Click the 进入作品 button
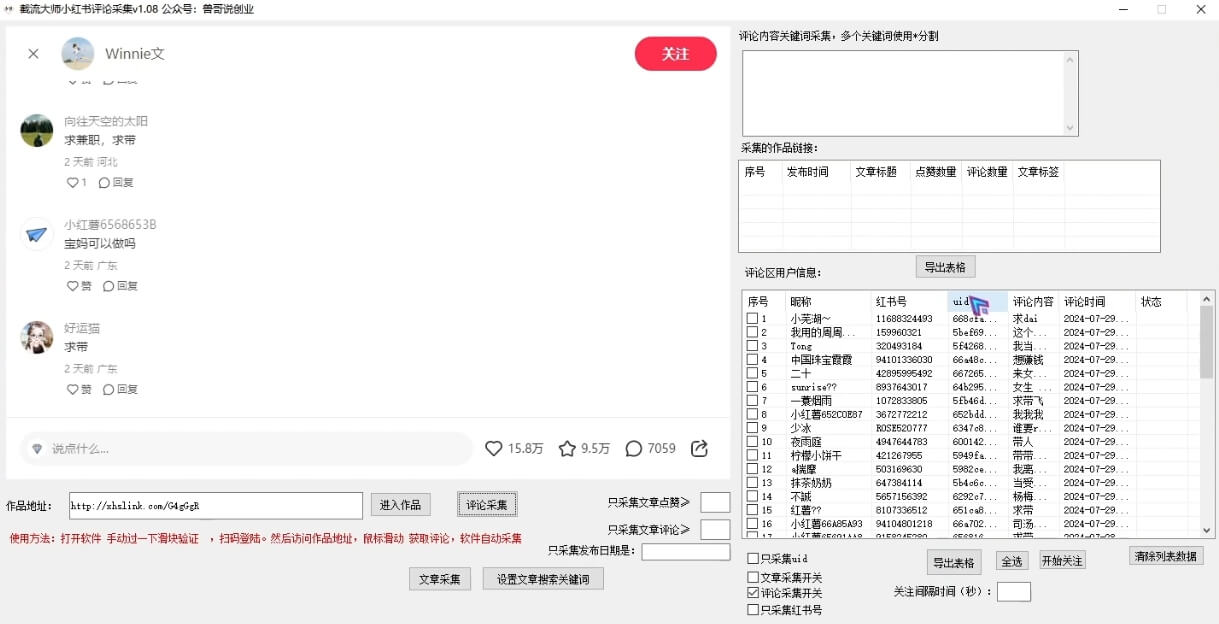The width and height of the screenshot is (1219, 624). point(400,505)
